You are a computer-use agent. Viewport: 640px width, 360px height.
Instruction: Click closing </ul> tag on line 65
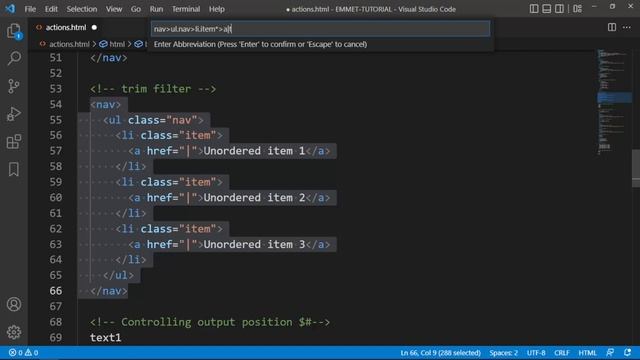[118, 276]
